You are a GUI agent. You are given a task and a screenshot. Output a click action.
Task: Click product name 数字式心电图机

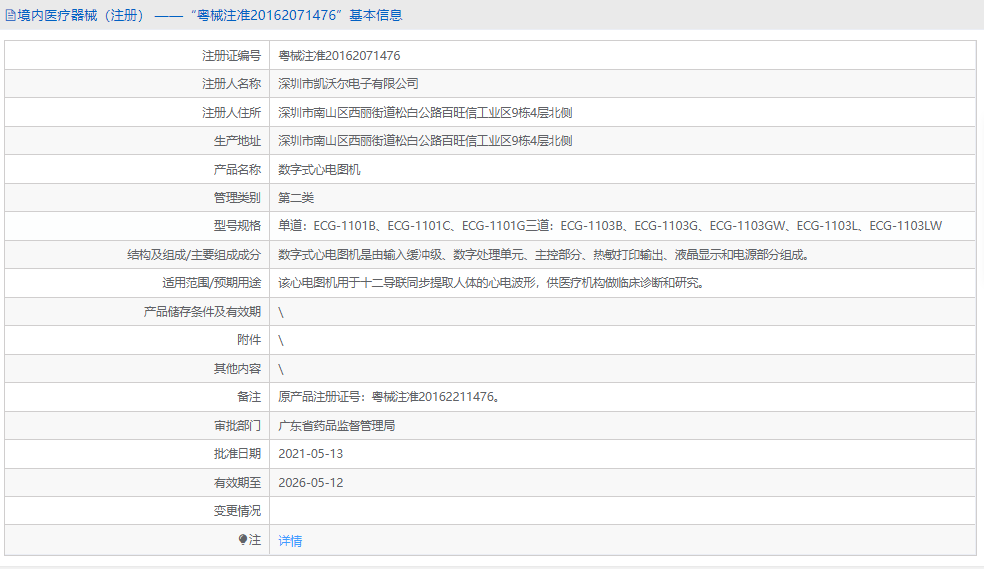(319, 169)
